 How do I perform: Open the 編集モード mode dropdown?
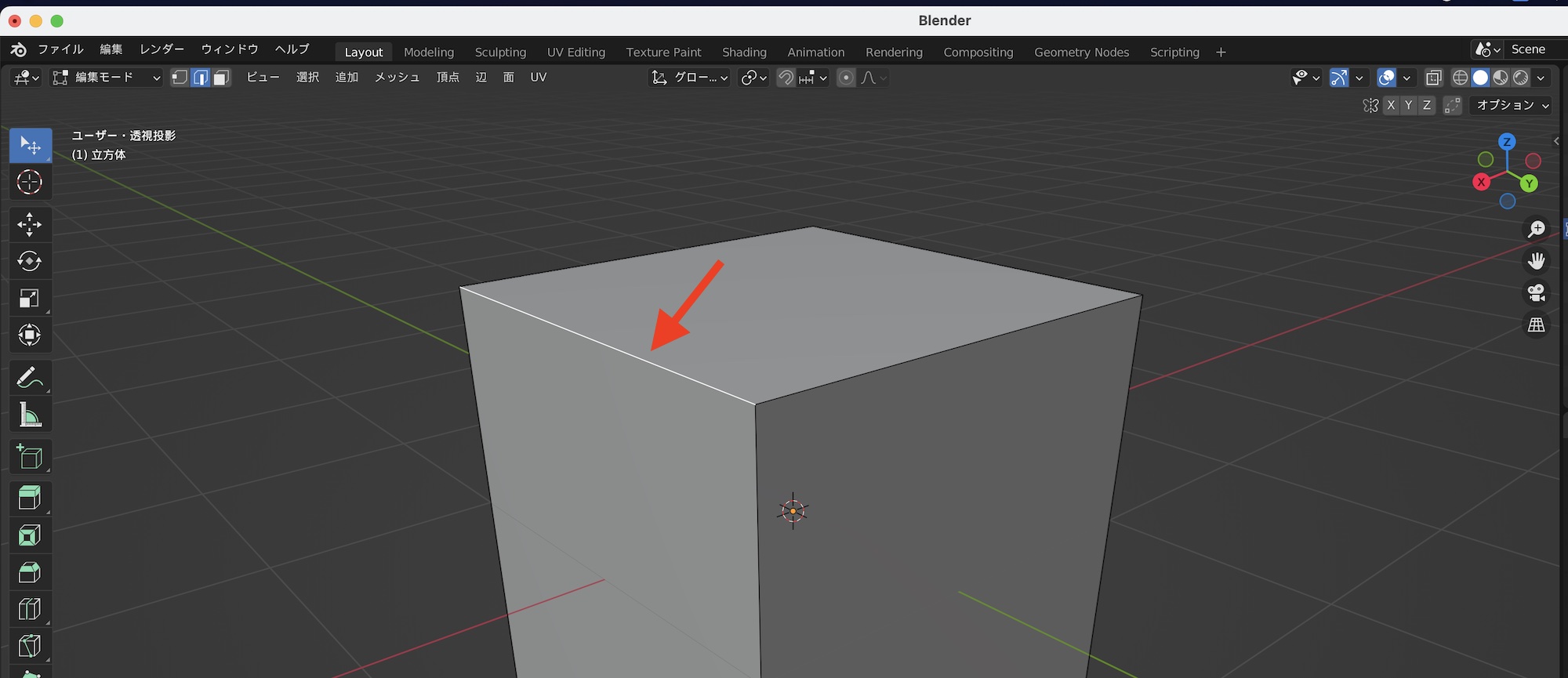click(x=107, y=78)
